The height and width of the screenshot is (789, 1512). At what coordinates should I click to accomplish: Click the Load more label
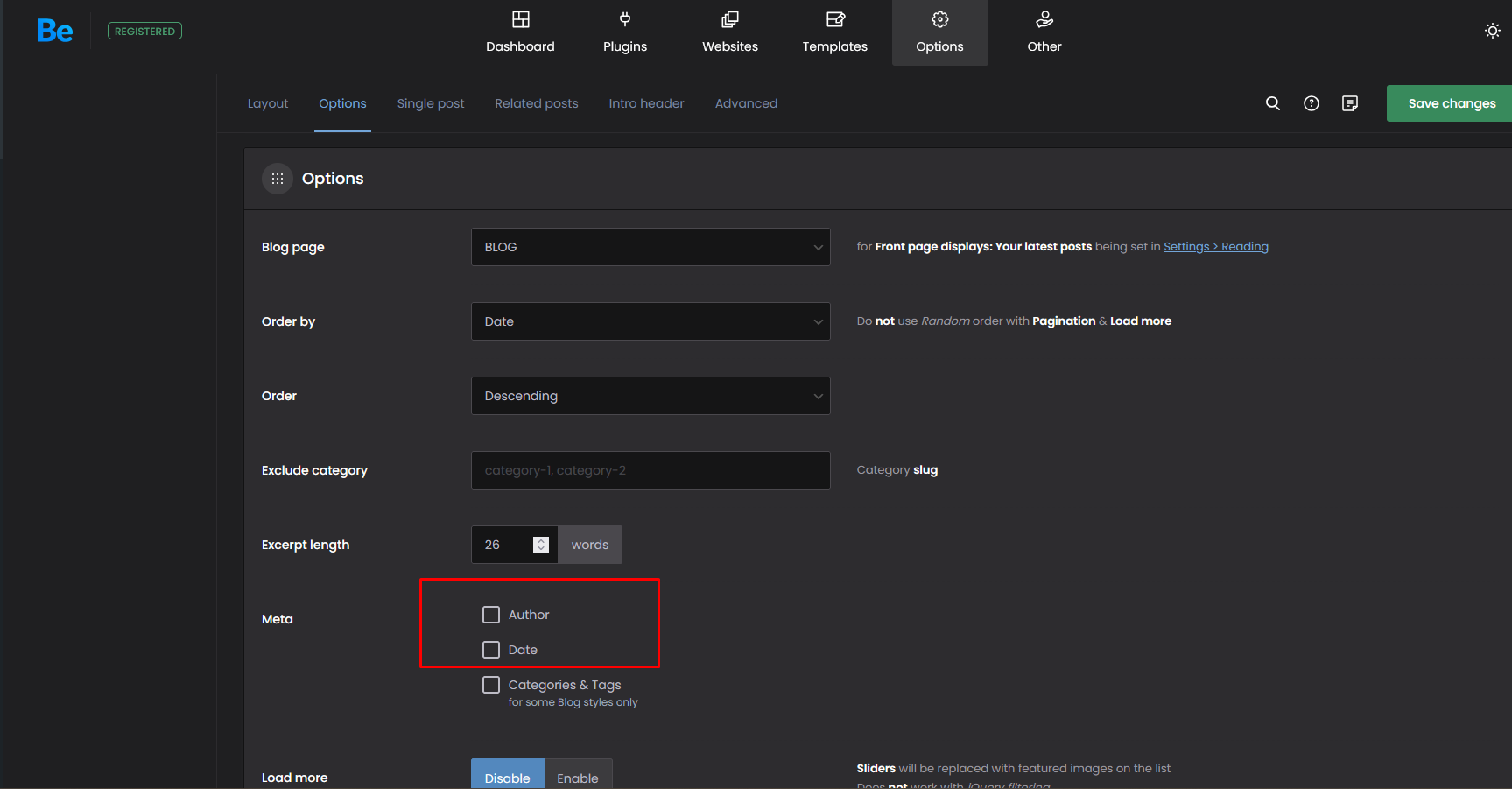coord(295,778)
